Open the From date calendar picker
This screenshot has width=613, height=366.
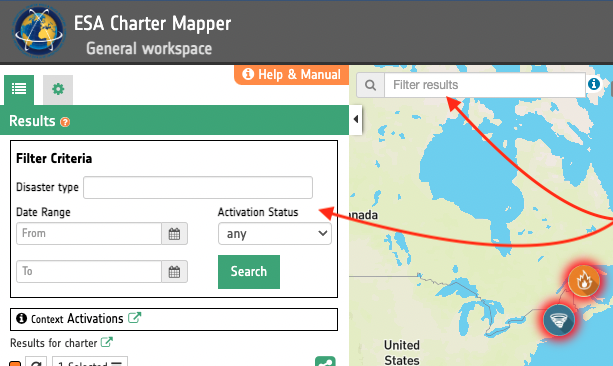(174, 234)
